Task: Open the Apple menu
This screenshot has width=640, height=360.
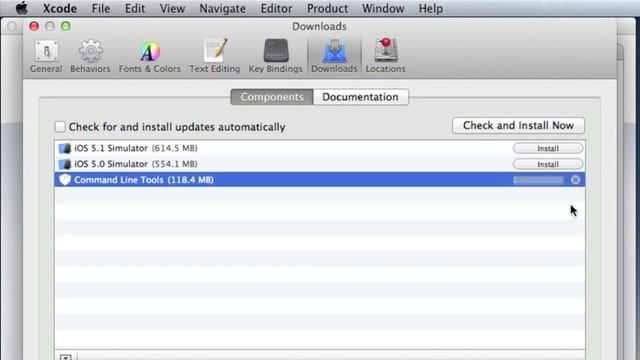Action: click(x=21, y=8)
